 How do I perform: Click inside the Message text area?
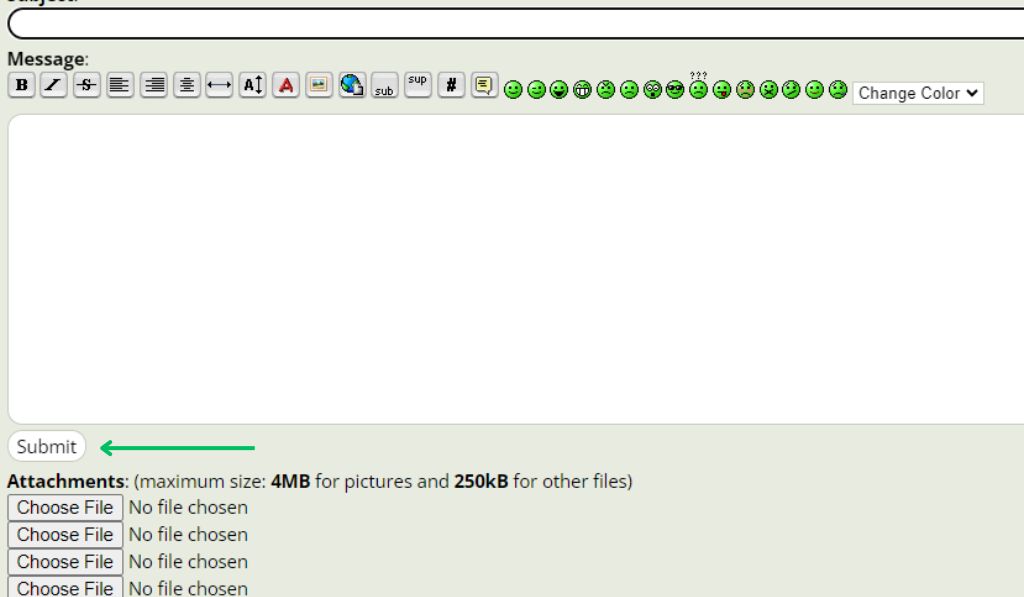point(516,268)
